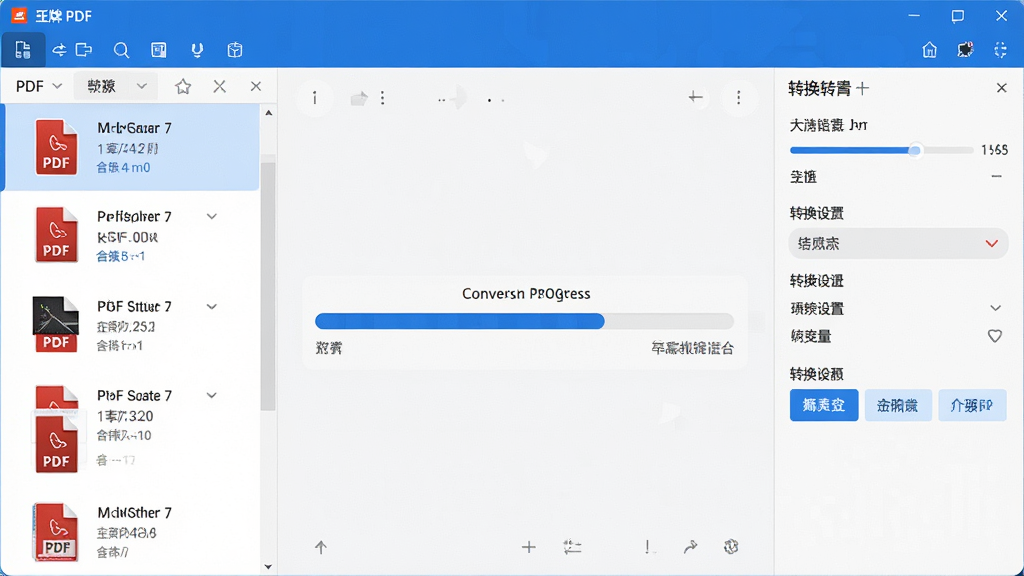This screenshot has height=576, width=1024.
Task: Click the info icon in center toolbar
Action: pyautogui.click(x=315, y=98)
